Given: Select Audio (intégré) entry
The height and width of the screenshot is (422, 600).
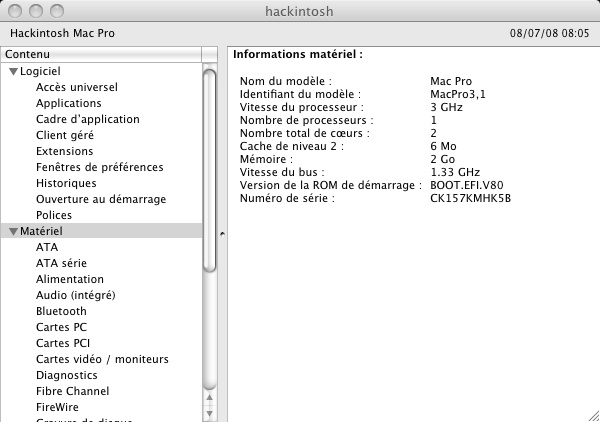Looking at the screenshot, I should (76, 295).
